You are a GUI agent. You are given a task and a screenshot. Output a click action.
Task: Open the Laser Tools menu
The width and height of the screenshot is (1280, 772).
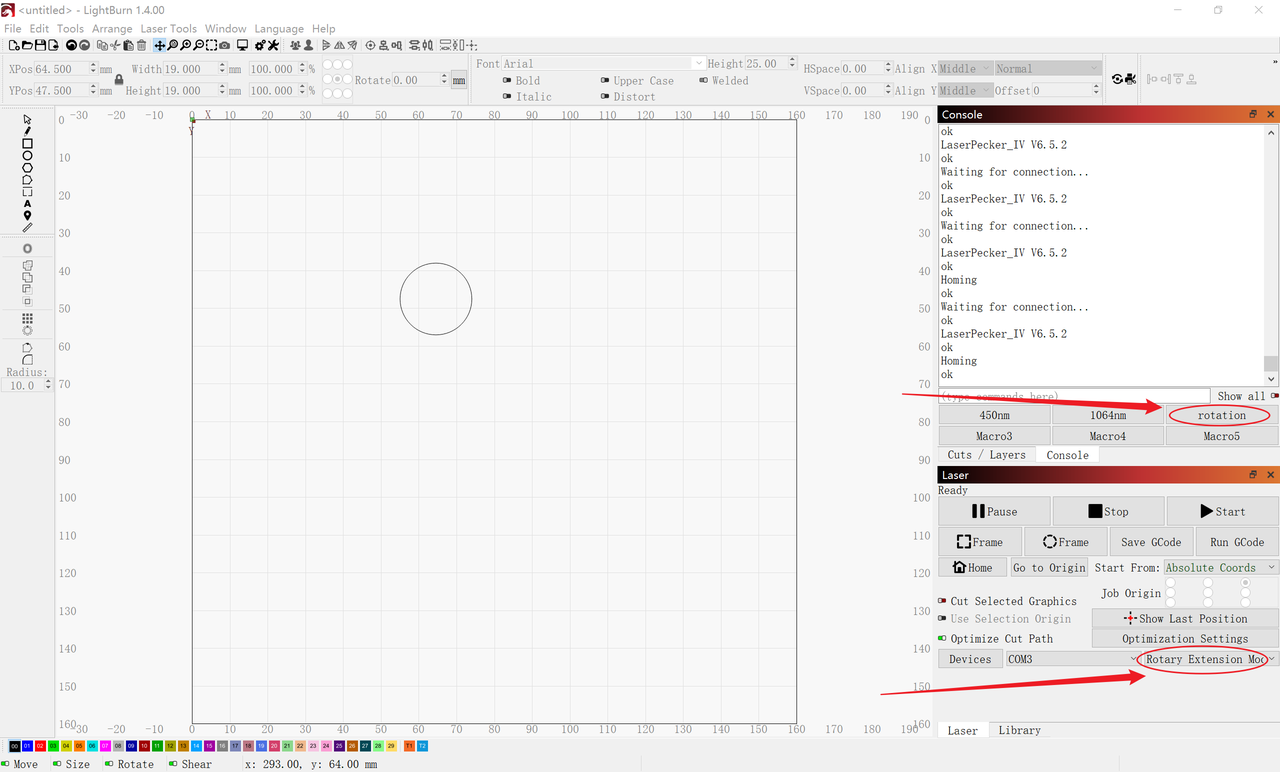[x=168, y=29]
